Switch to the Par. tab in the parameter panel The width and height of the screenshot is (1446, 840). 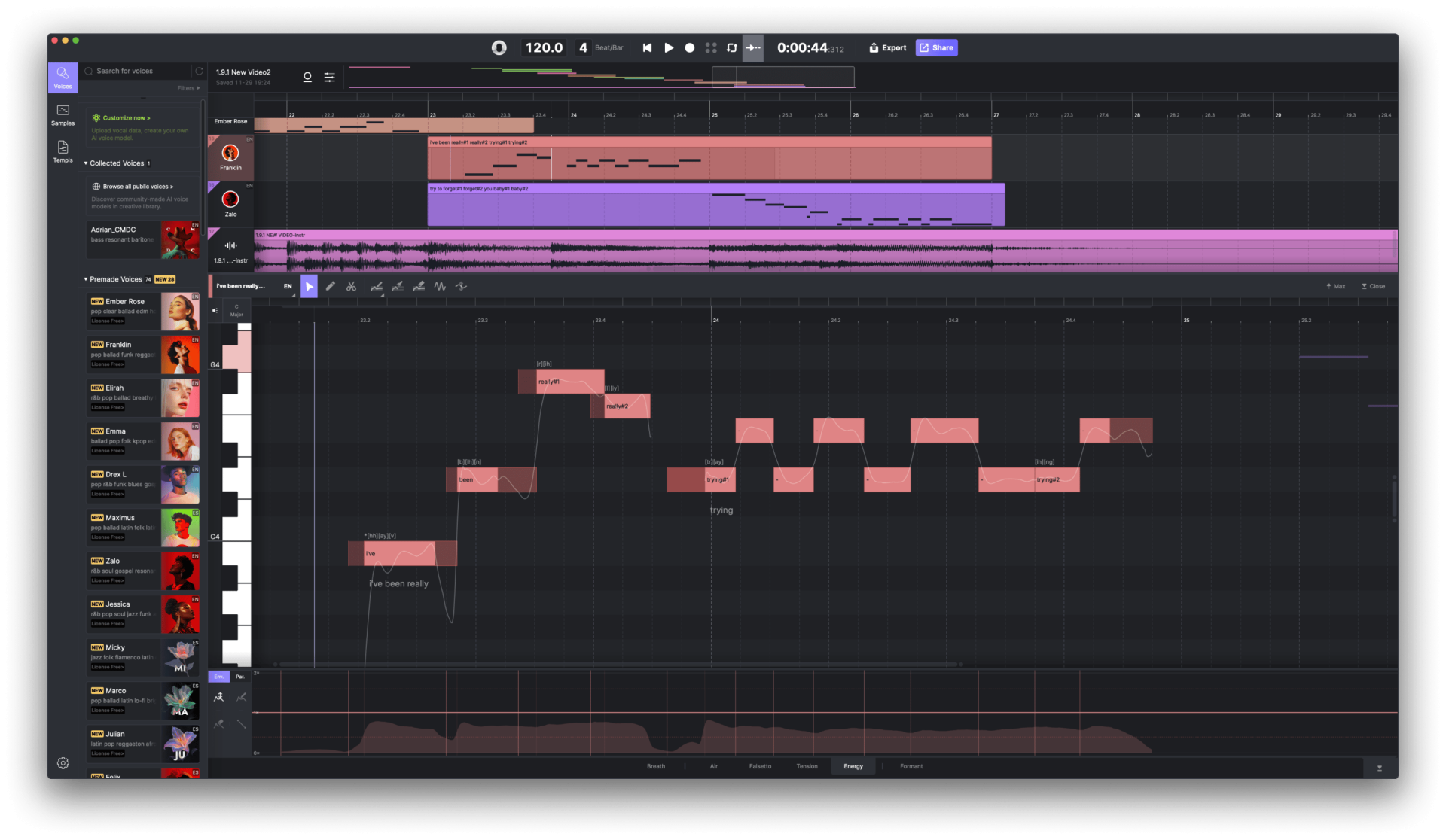click(x=239, y=677)
